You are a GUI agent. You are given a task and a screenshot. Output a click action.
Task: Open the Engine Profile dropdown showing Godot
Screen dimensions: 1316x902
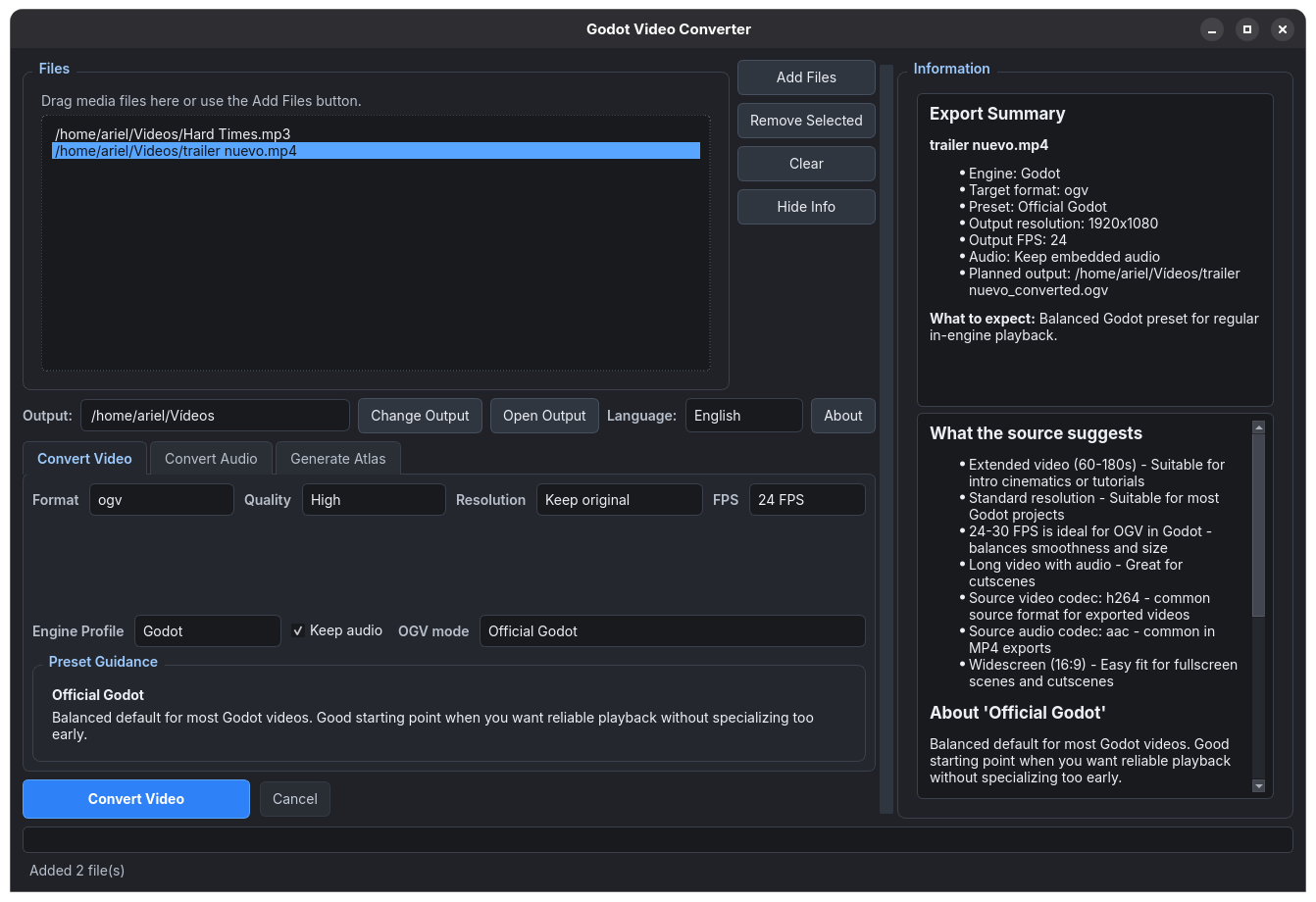click(207, 631)
